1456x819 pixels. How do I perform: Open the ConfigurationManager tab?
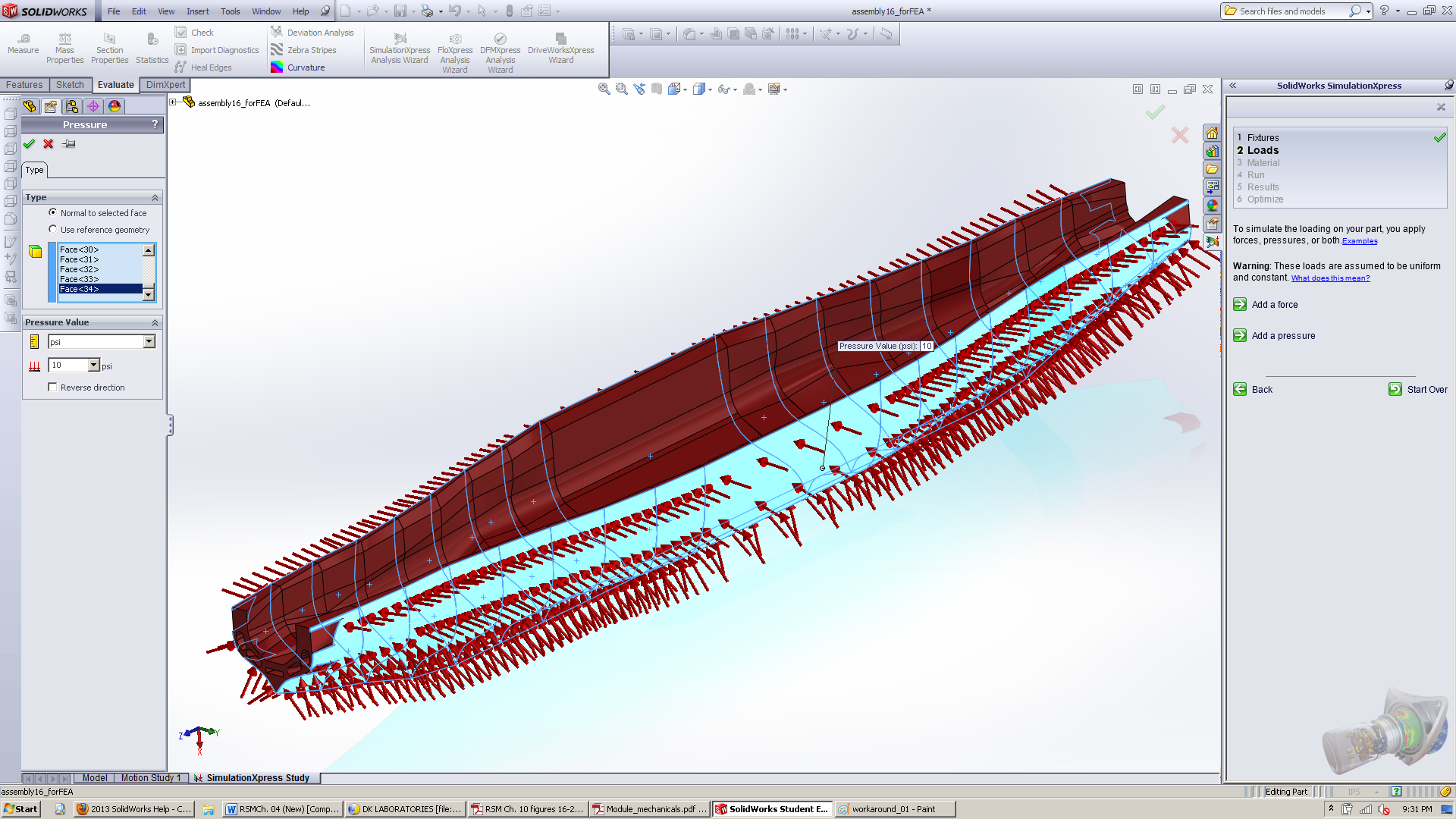point(72,106)
